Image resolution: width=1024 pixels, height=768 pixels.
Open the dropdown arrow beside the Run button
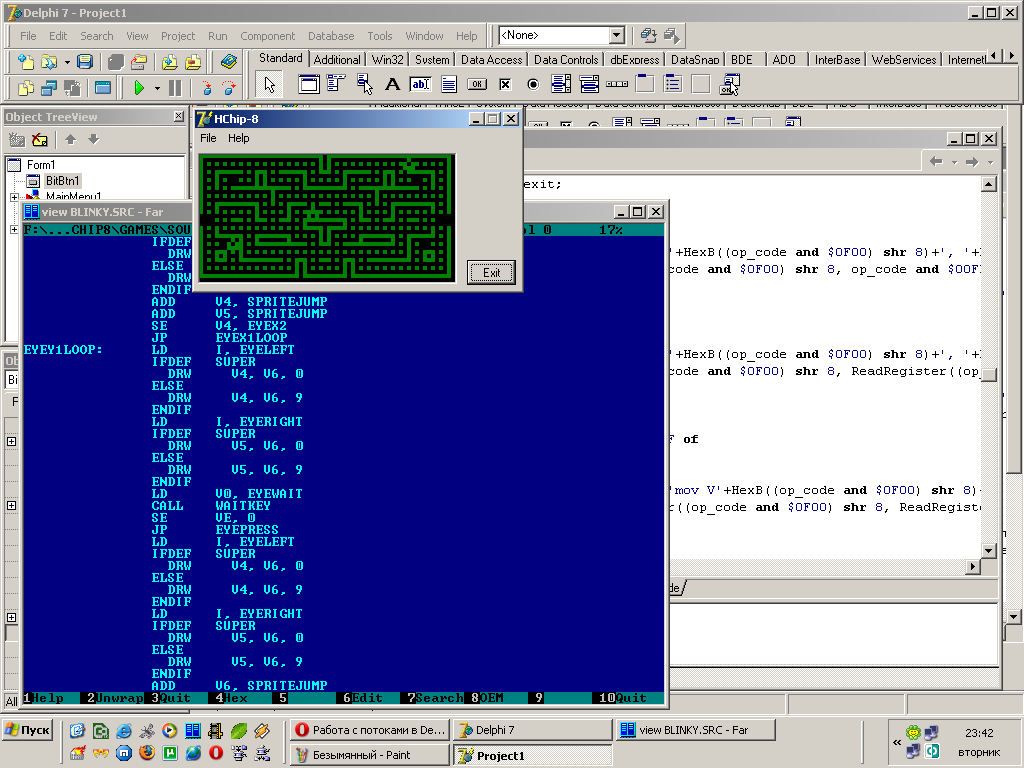pyautogui.click(x=157, y=88)
